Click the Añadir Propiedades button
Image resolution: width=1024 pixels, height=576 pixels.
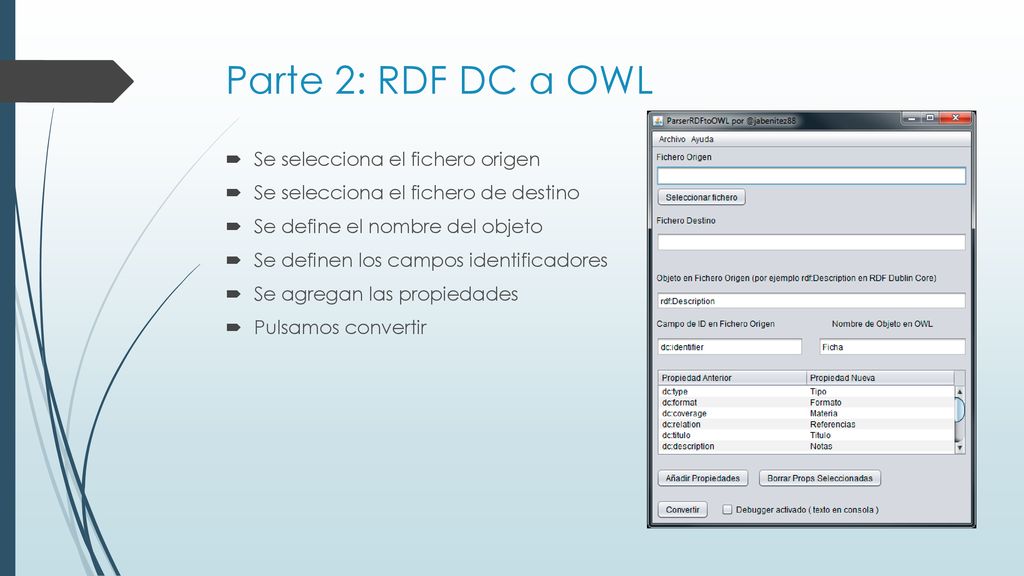point(703,478)
